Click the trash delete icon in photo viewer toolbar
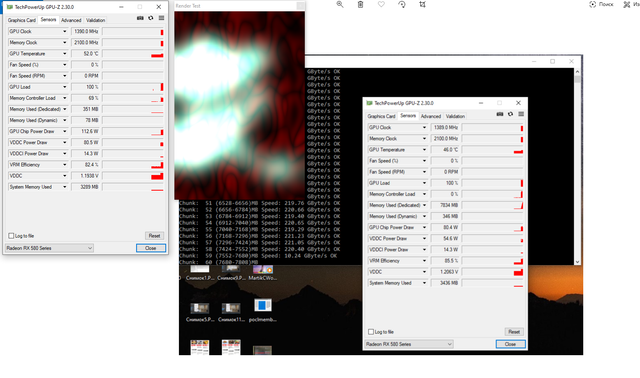 (x=360, y=4)
